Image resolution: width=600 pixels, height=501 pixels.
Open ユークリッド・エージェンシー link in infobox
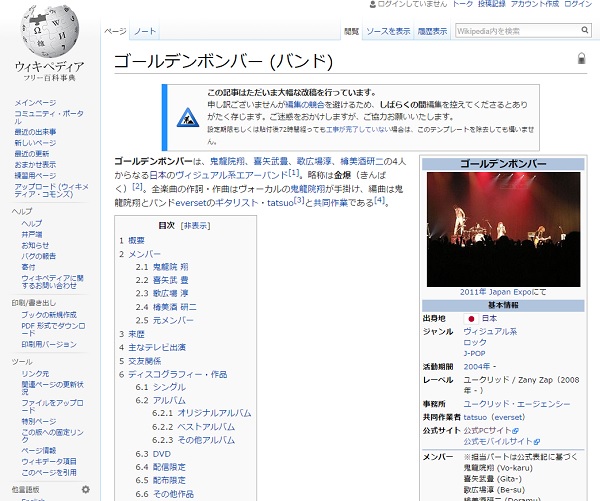point(517,404)
